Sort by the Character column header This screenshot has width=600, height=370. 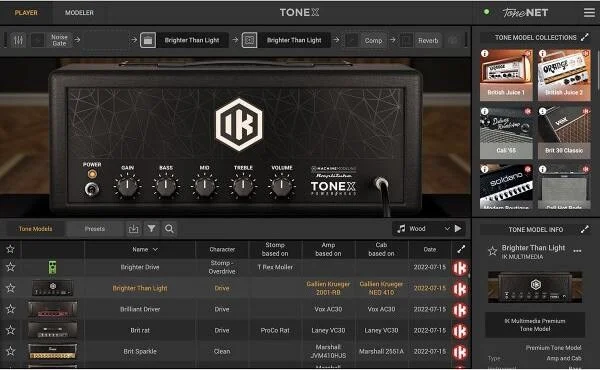(x=222, y=249)
